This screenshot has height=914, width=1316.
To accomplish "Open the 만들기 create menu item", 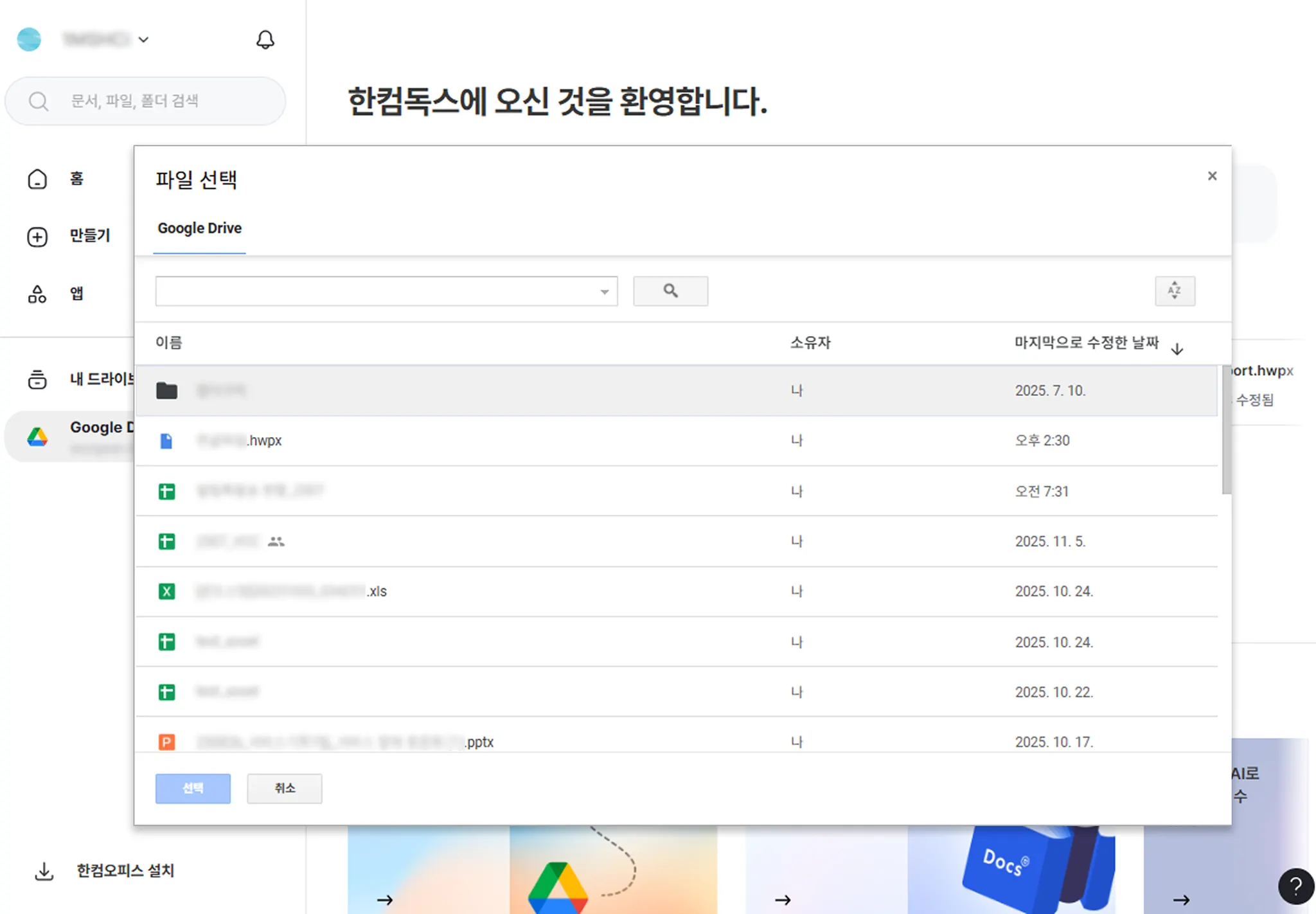I will (89, 236).
